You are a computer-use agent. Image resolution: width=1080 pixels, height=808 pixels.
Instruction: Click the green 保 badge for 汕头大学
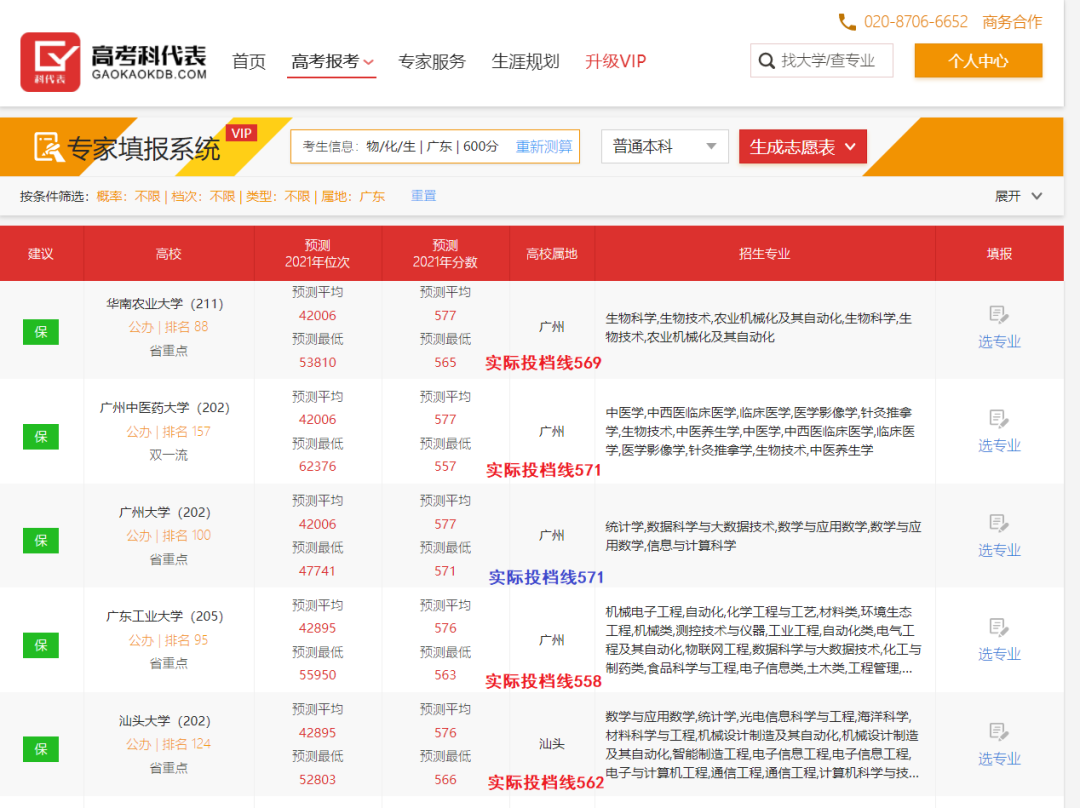41,749
